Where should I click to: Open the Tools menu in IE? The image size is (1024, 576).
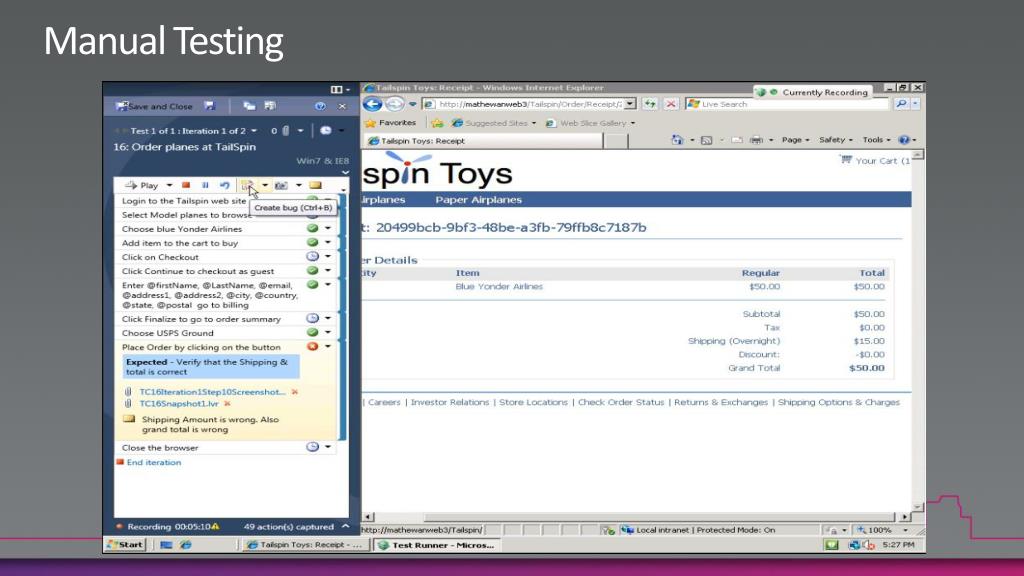876,140
